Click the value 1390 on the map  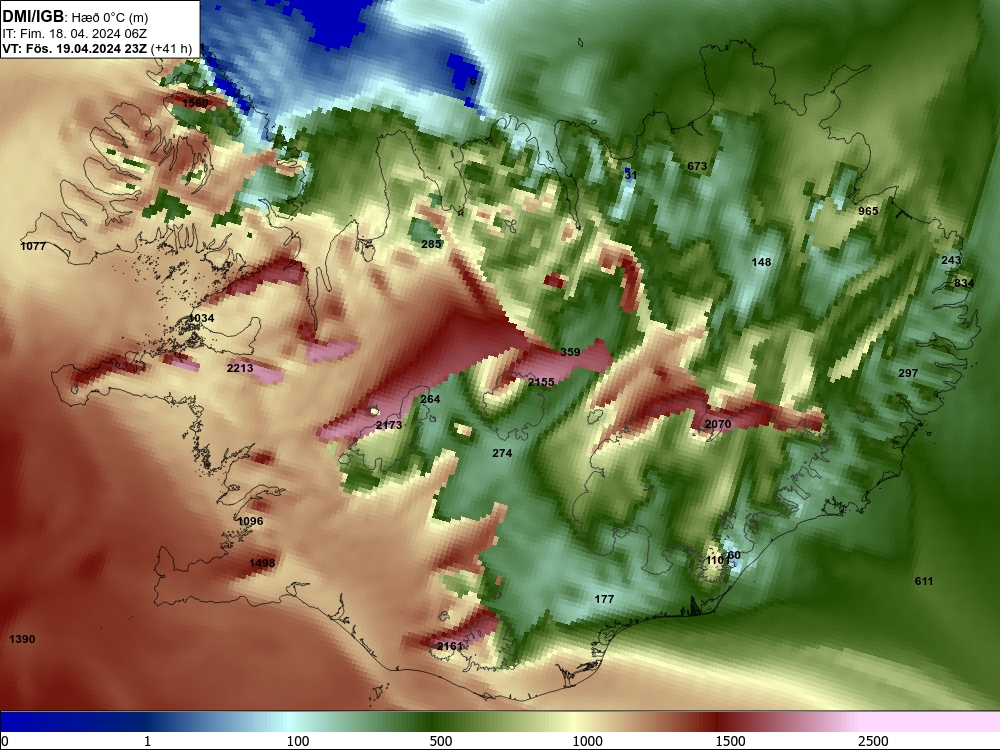(x=22, y=639)
